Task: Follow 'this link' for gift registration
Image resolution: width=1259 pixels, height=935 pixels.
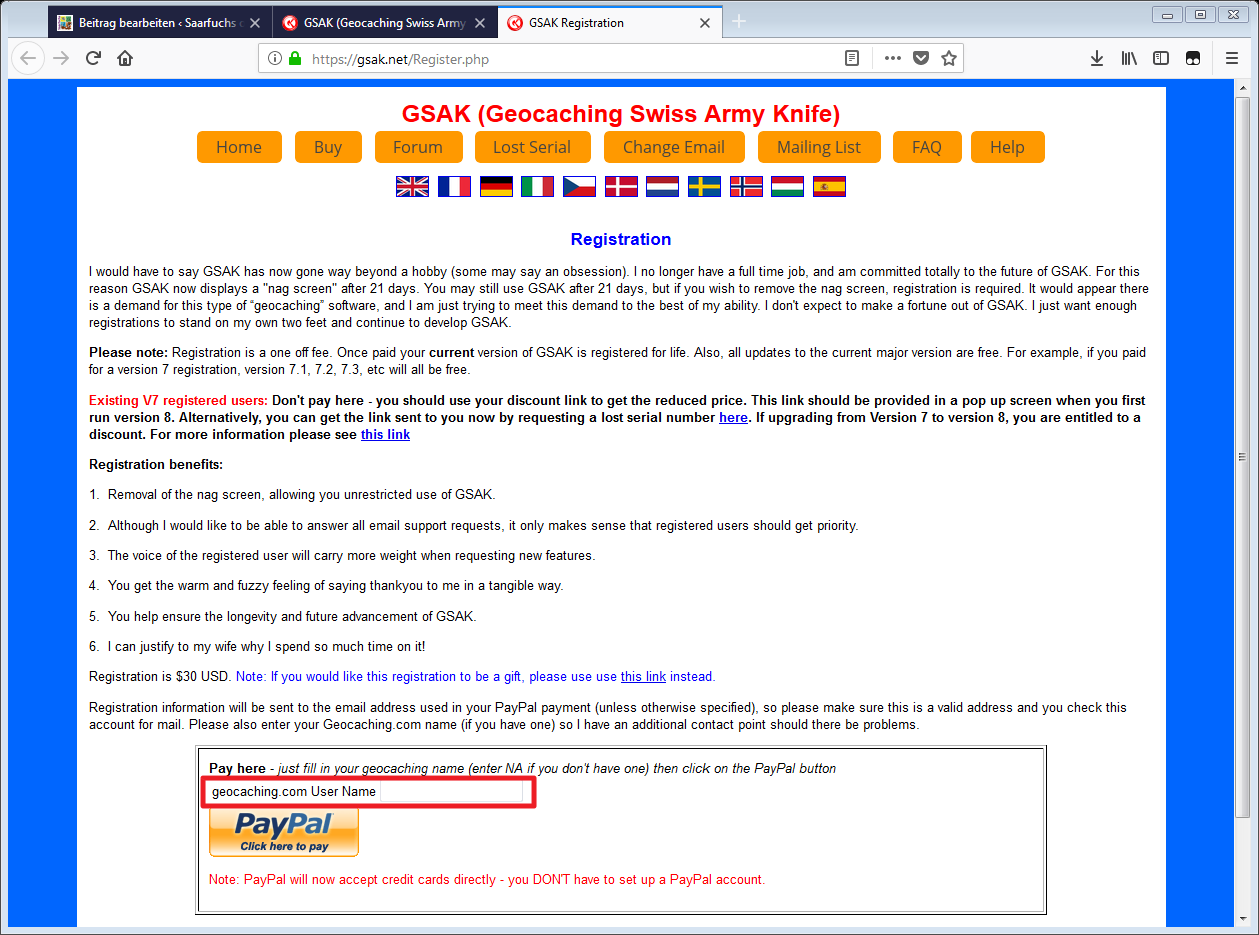Action: 643,676
